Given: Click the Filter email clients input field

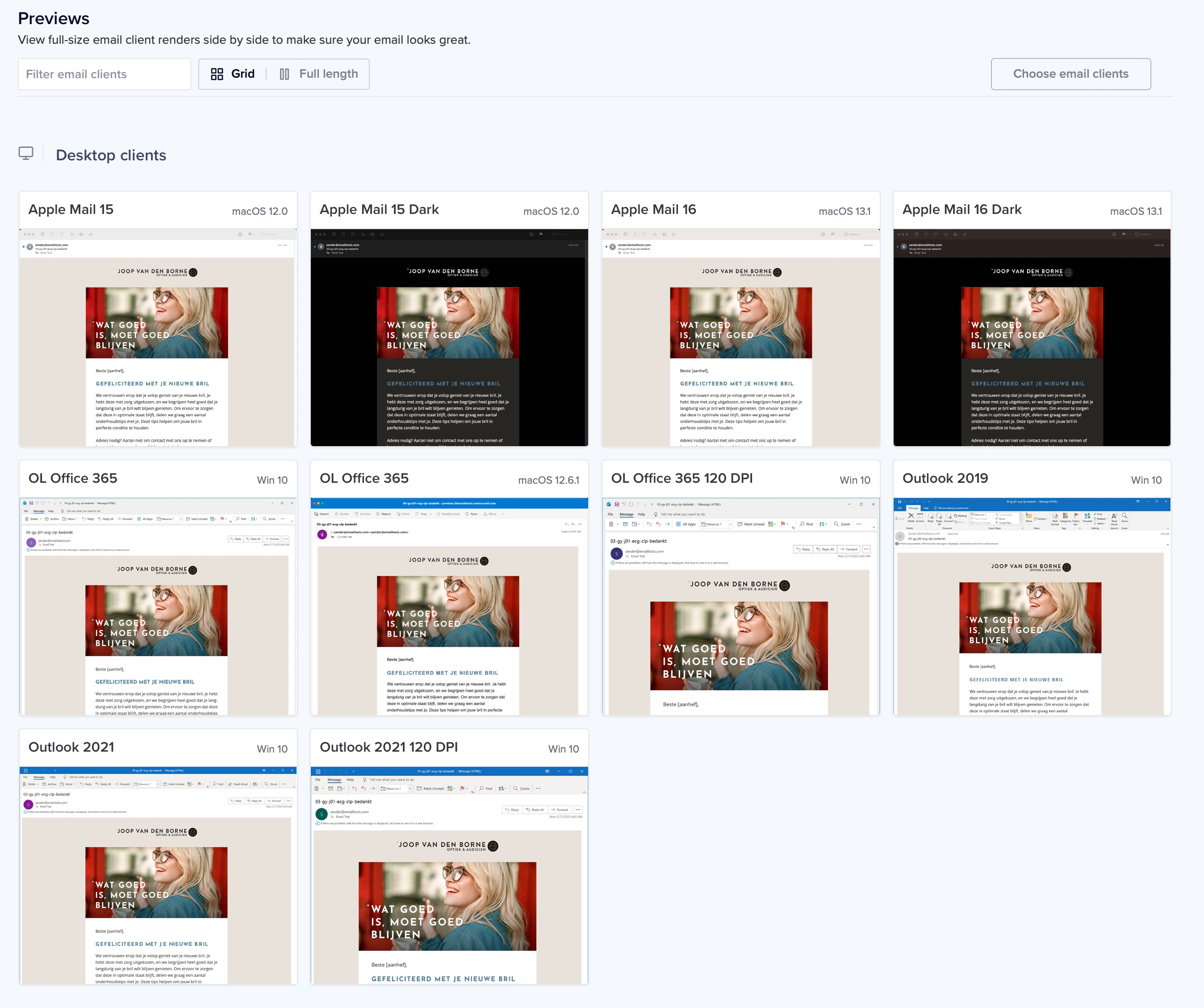Looking at the screenshot, I should [x=105, y=74].
